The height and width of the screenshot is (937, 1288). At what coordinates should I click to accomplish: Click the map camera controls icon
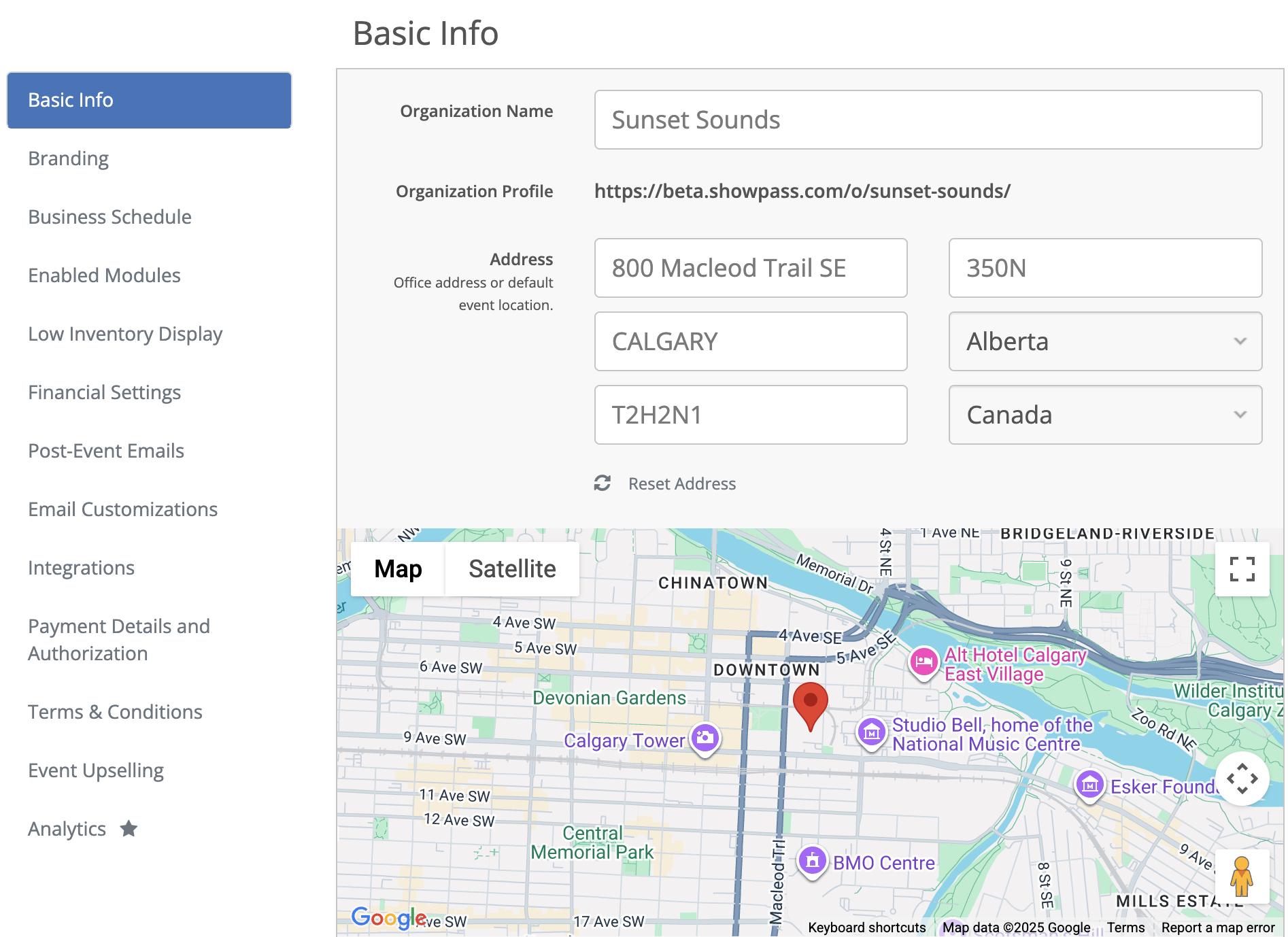coord(1242,779)
